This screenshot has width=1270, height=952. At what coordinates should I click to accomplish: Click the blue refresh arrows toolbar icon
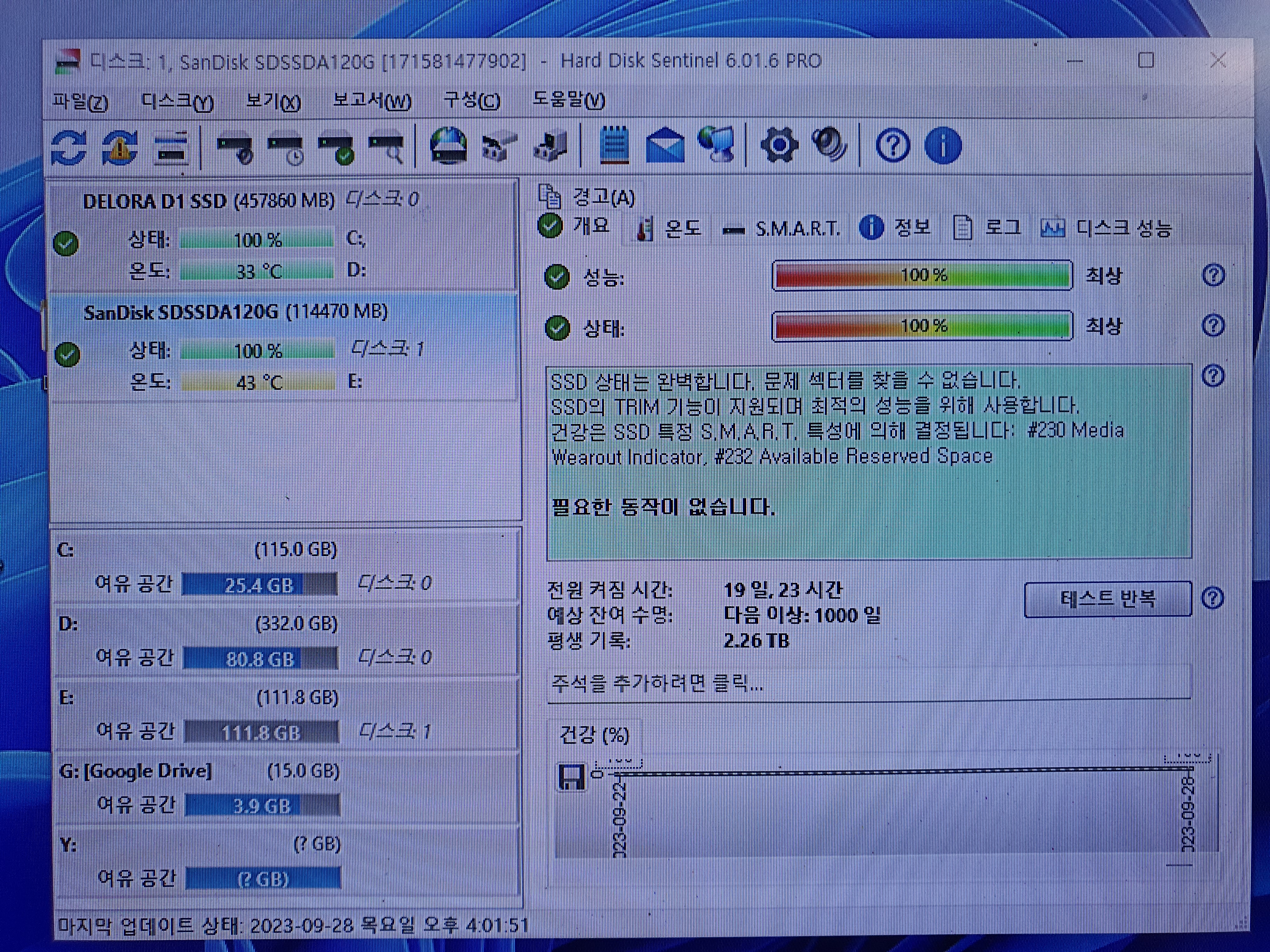[69, 147]
